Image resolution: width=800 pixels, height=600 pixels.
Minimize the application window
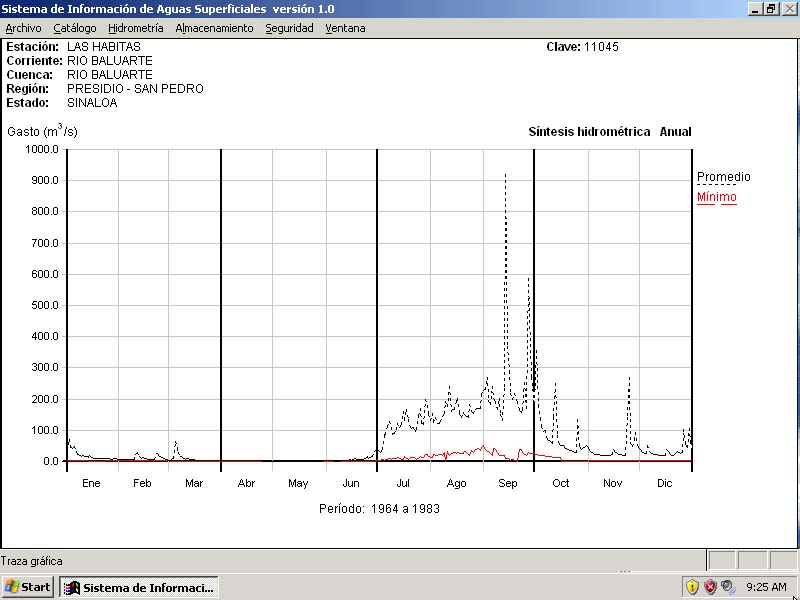(x=755, y=8)
